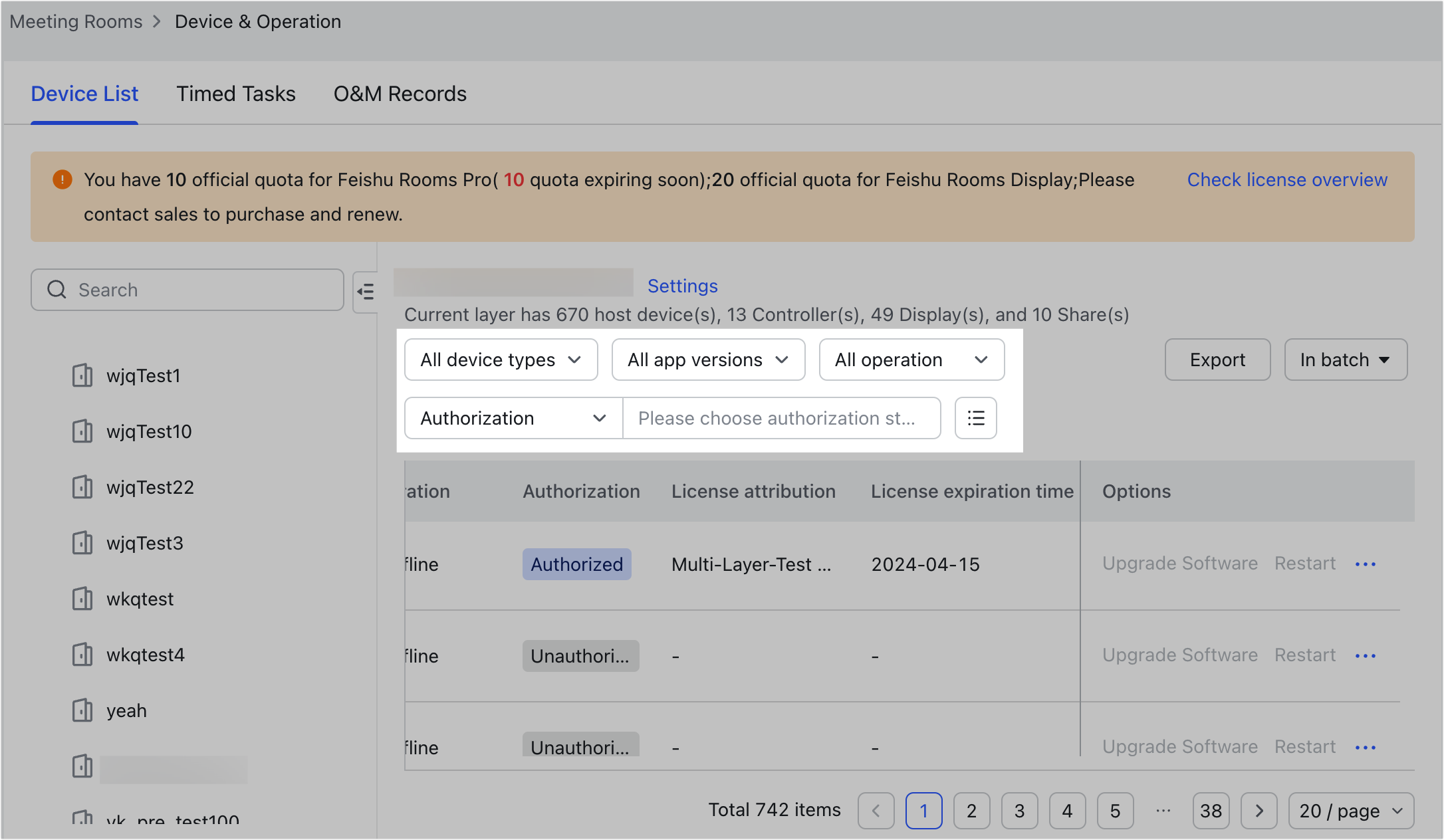Click the next page arrow
This screenshot has width=1444, height=840.
[1259, 810]
